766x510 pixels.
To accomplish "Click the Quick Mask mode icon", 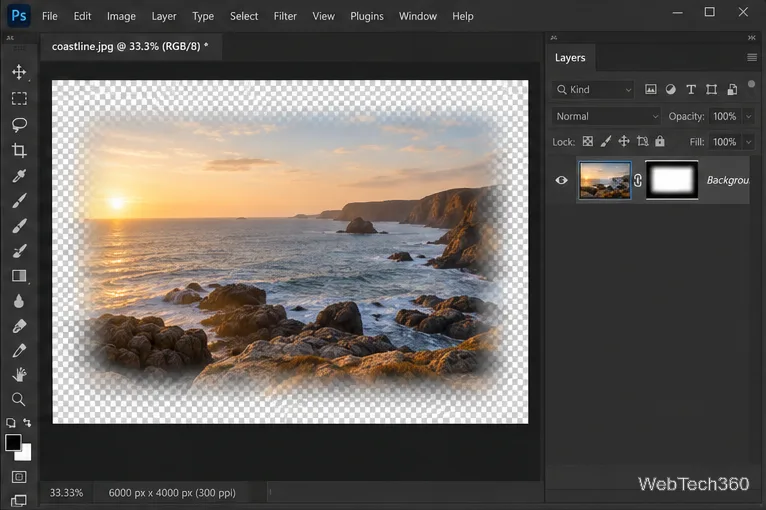I will pos(19,477).
